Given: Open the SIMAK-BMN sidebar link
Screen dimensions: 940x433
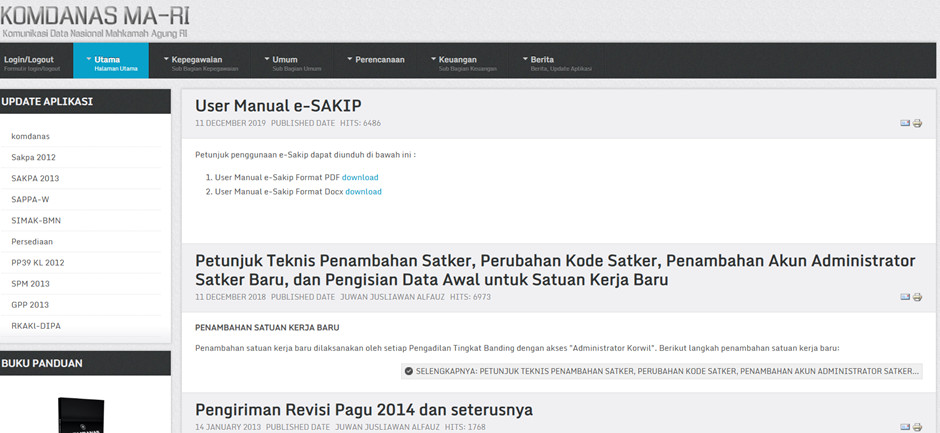Looking at the screenshot, I should [36, 219].
